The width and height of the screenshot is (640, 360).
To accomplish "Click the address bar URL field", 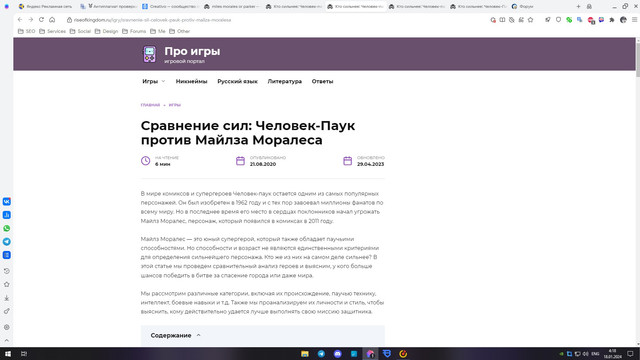I will pyautogui.click(x=152, y=20).
